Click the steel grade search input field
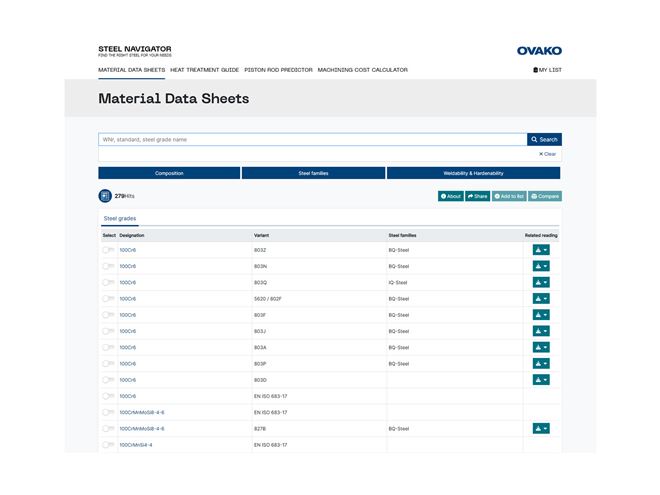The width and height of the screenshot is (660, 495). (312, 140)
